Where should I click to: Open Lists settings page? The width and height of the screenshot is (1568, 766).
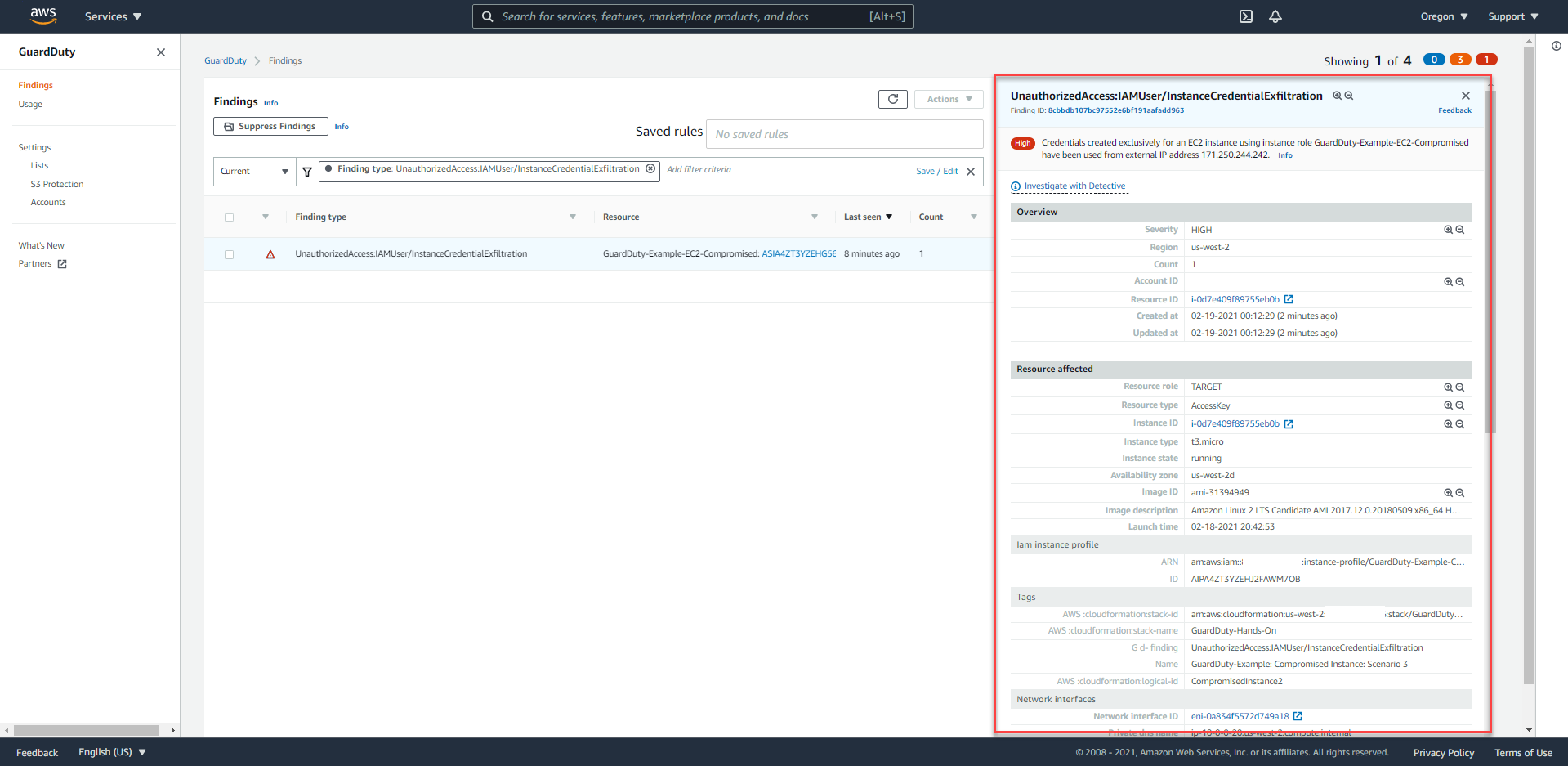tap(39, 165)
